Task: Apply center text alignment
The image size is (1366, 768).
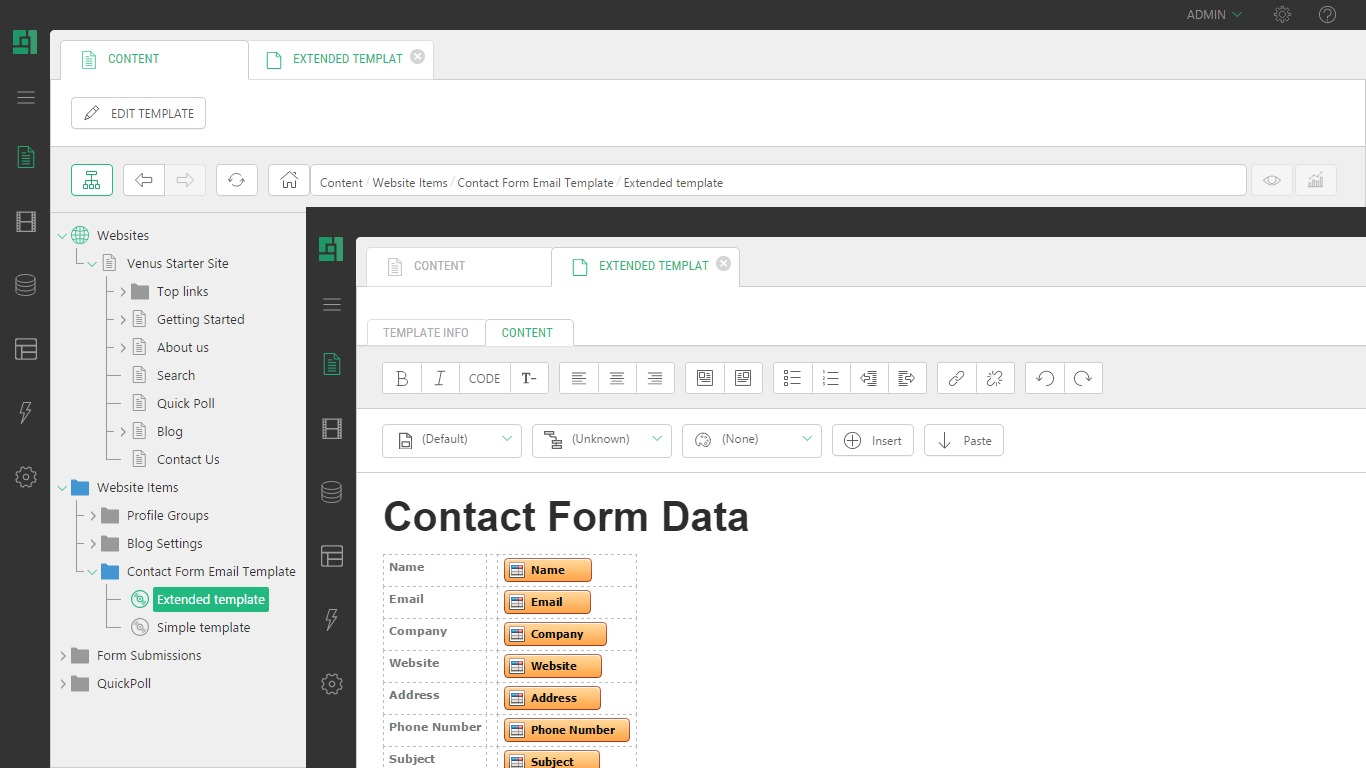Action: pos(617,378)
